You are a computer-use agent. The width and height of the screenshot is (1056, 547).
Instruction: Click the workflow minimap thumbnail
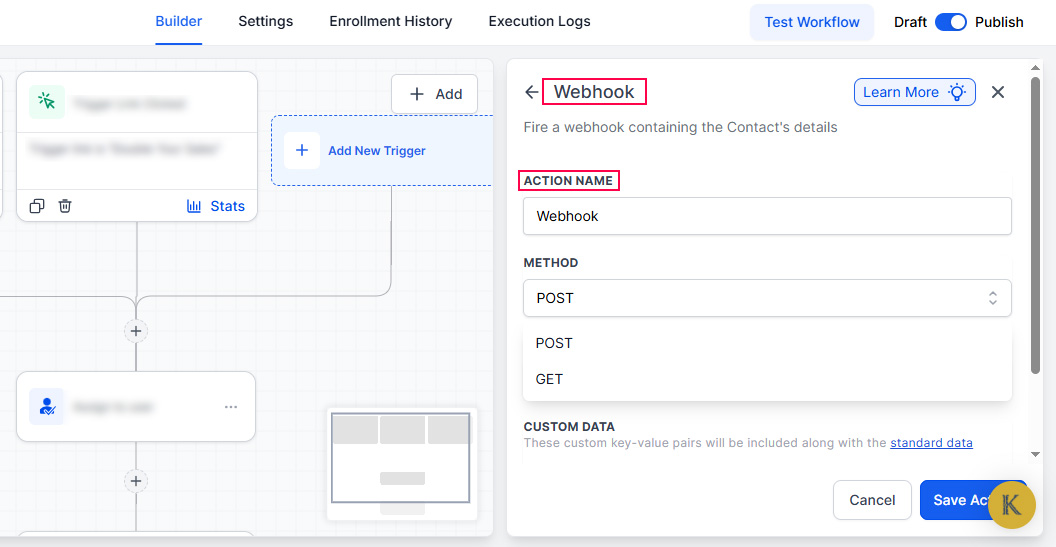click(401, 462)
